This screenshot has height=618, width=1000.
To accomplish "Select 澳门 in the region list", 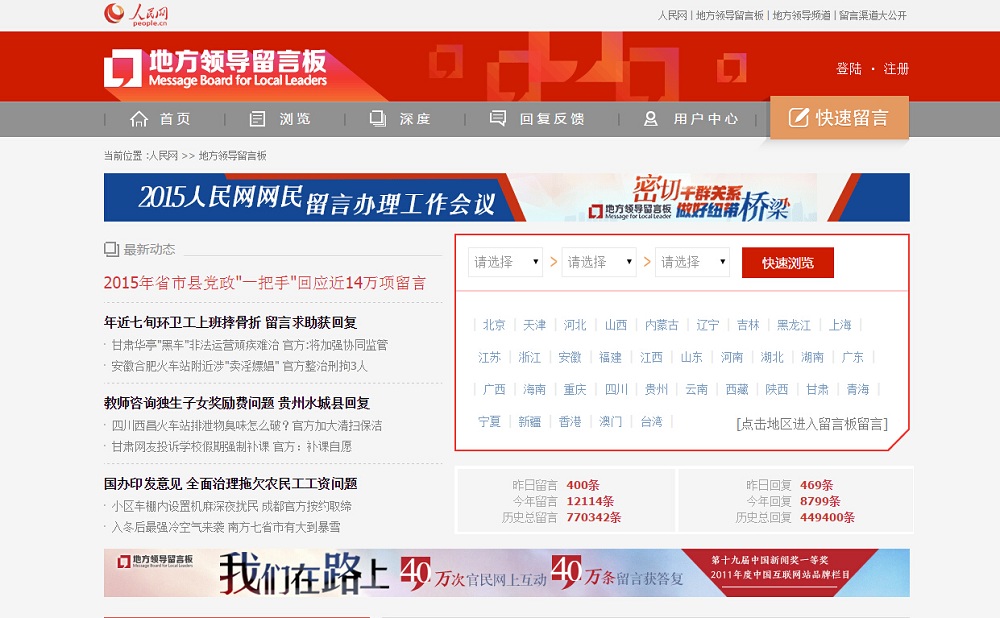I will tap(610, 422).
